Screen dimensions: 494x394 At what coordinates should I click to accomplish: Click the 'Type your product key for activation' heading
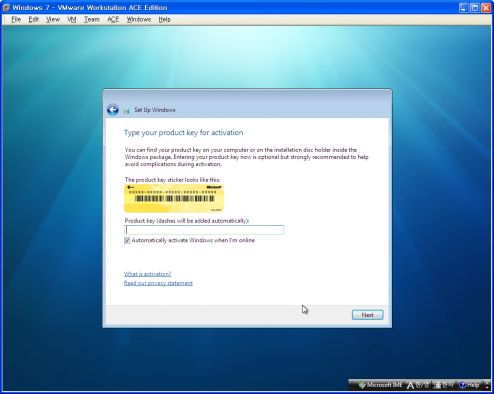tap(184, 133)
